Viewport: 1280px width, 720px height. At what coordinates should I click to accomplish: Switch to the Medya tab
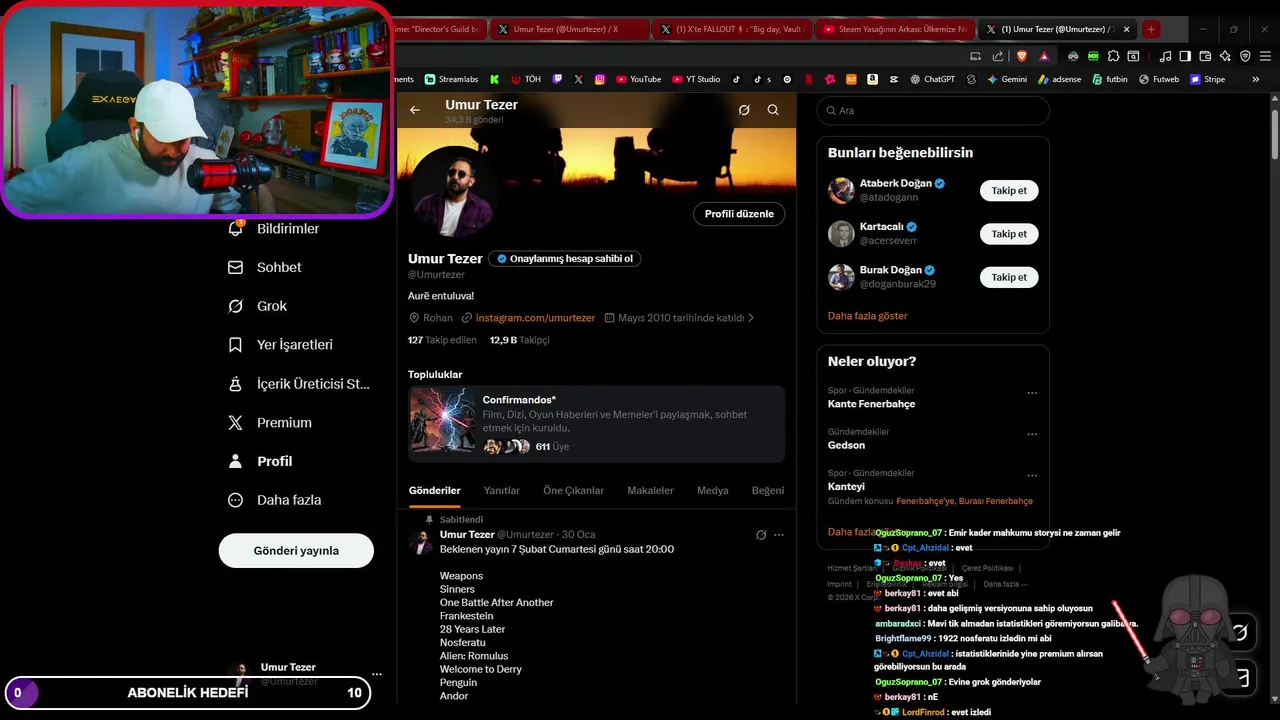point(713,490)
